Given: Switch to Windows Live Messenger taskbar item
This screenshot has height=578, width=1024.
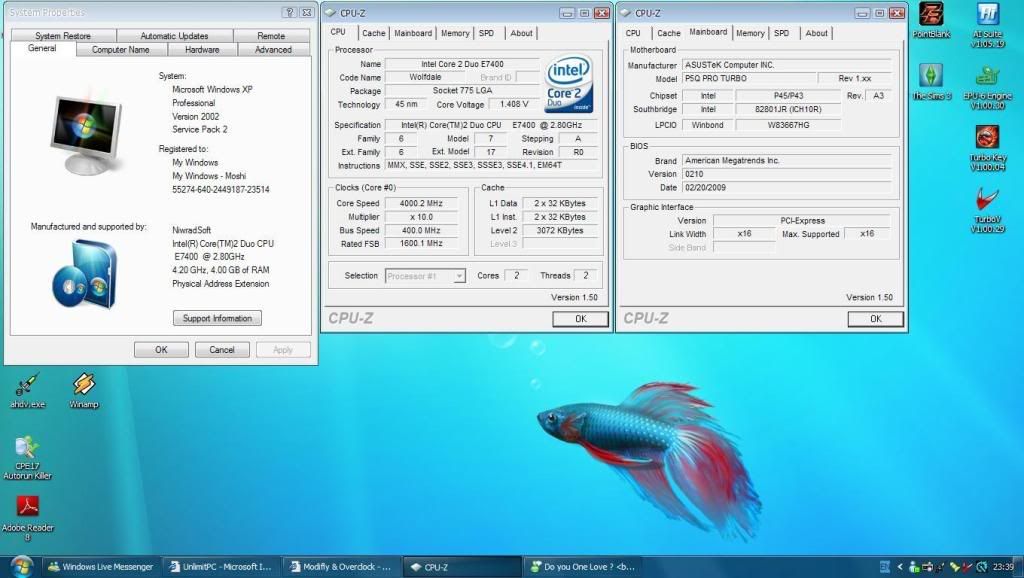Looking at the screenshot, I should [100, 567].
